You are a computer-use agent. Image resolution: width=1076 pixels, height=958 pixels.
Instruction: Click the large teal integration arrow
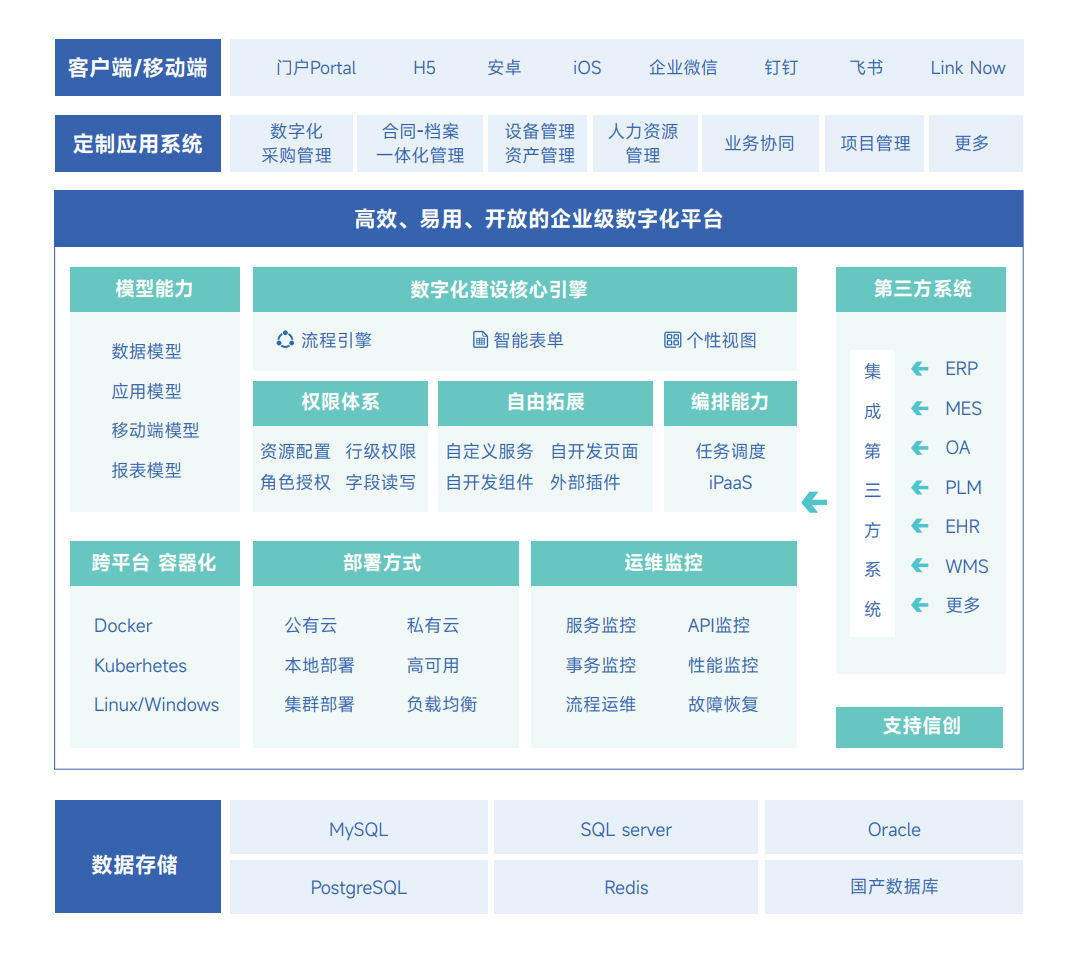point(813,503)
